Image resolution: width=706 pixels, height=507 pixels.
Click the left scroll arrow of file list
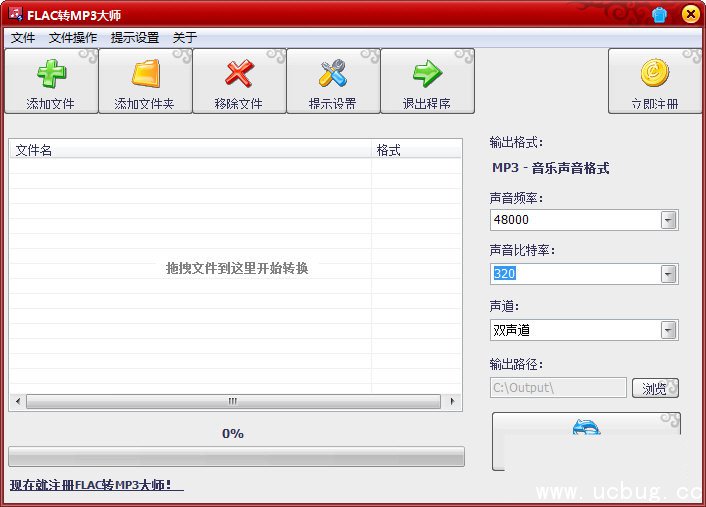coord(18,401)
